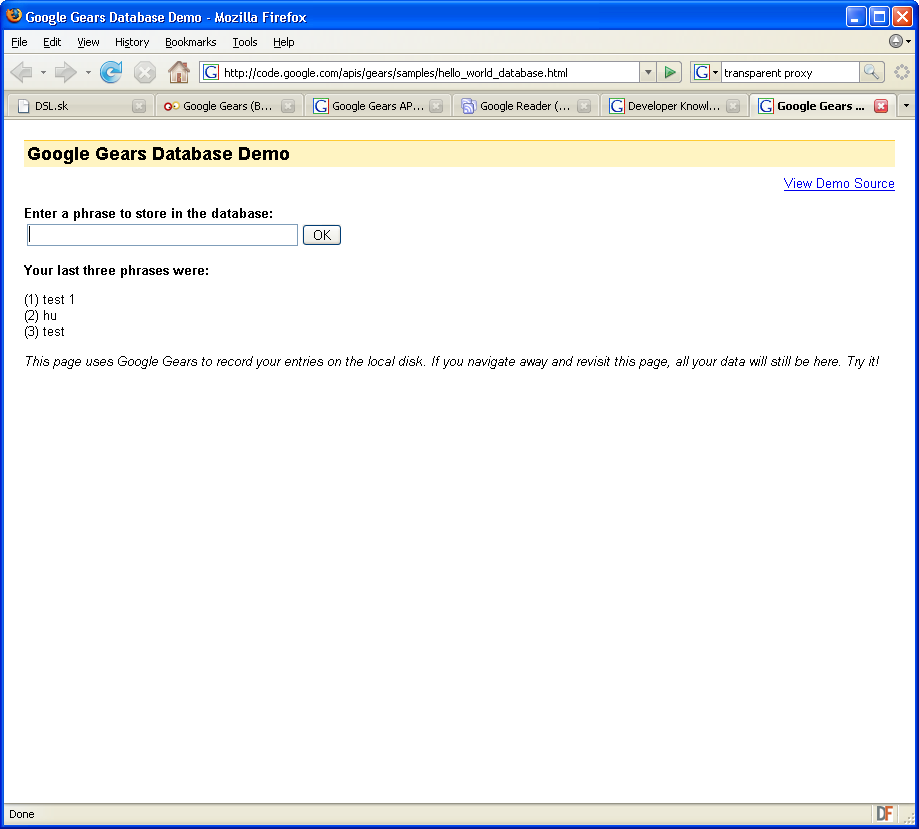Click the phrase '(1) test 1'
Viewport: 919px width, 829px height.
pyautogui.click(x=49, y=300)
